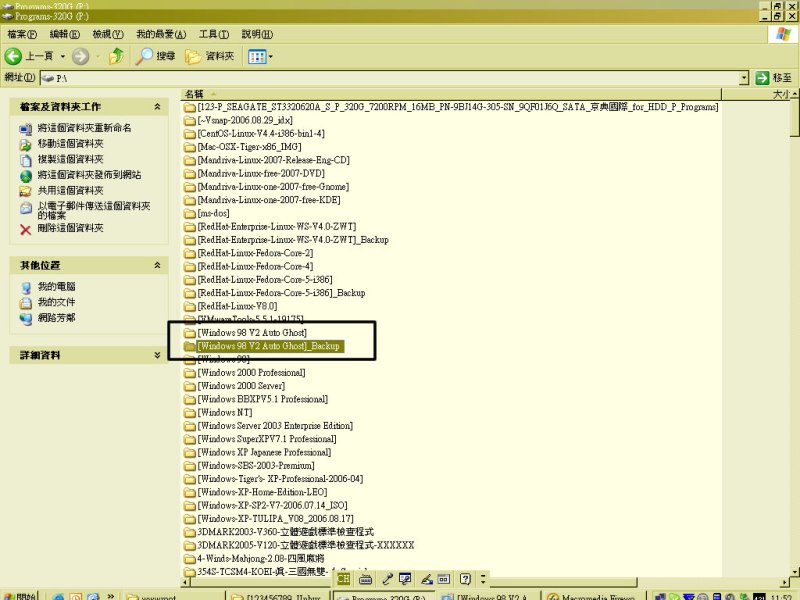Open the 我的文件 link
Viewport: 800px width, 600px height.
point(56,303)
